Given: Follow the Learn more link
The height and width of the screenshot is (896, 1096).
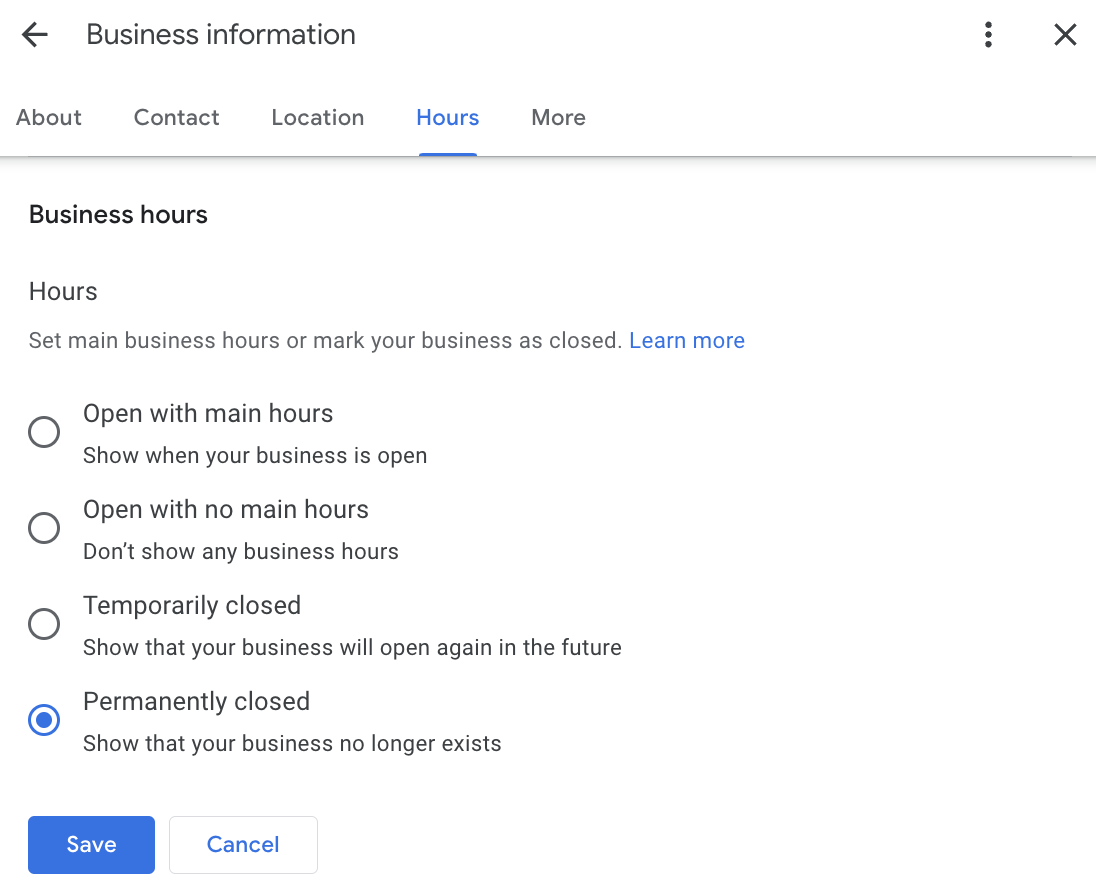Looking at the screenshot, I should [687, 341].
